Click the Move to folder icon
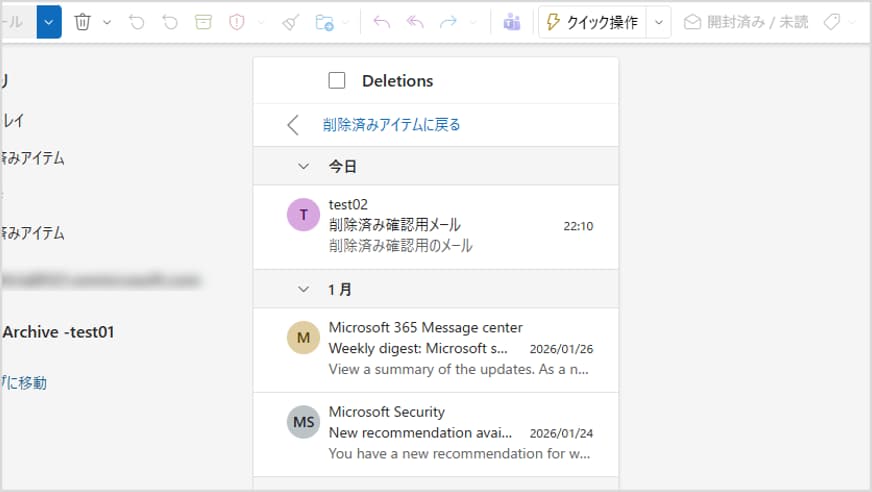The width and height of the screenshot is (872, 492). point(324,22)
